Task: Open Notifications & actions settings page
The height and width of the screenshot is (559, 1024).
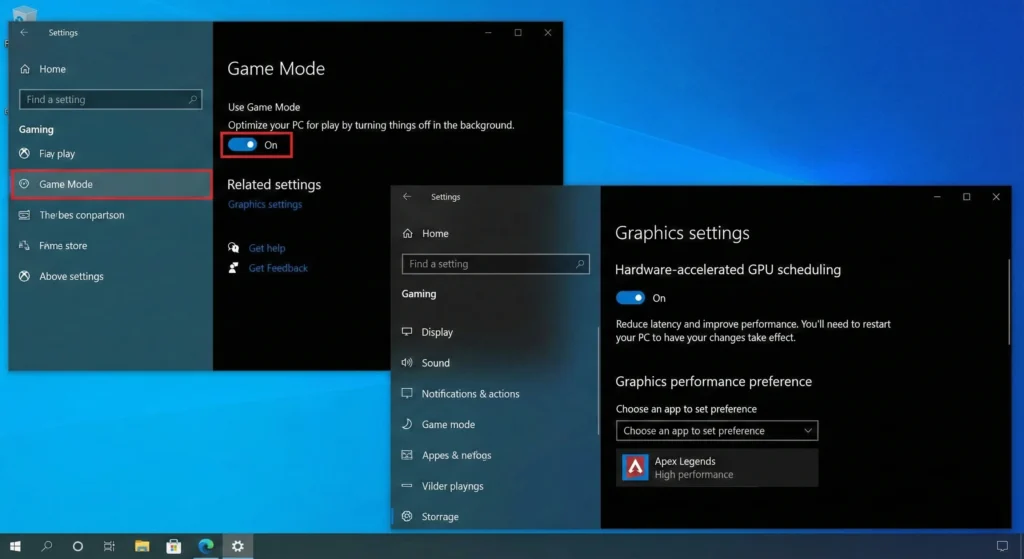Action: click(x=470, y=394)
